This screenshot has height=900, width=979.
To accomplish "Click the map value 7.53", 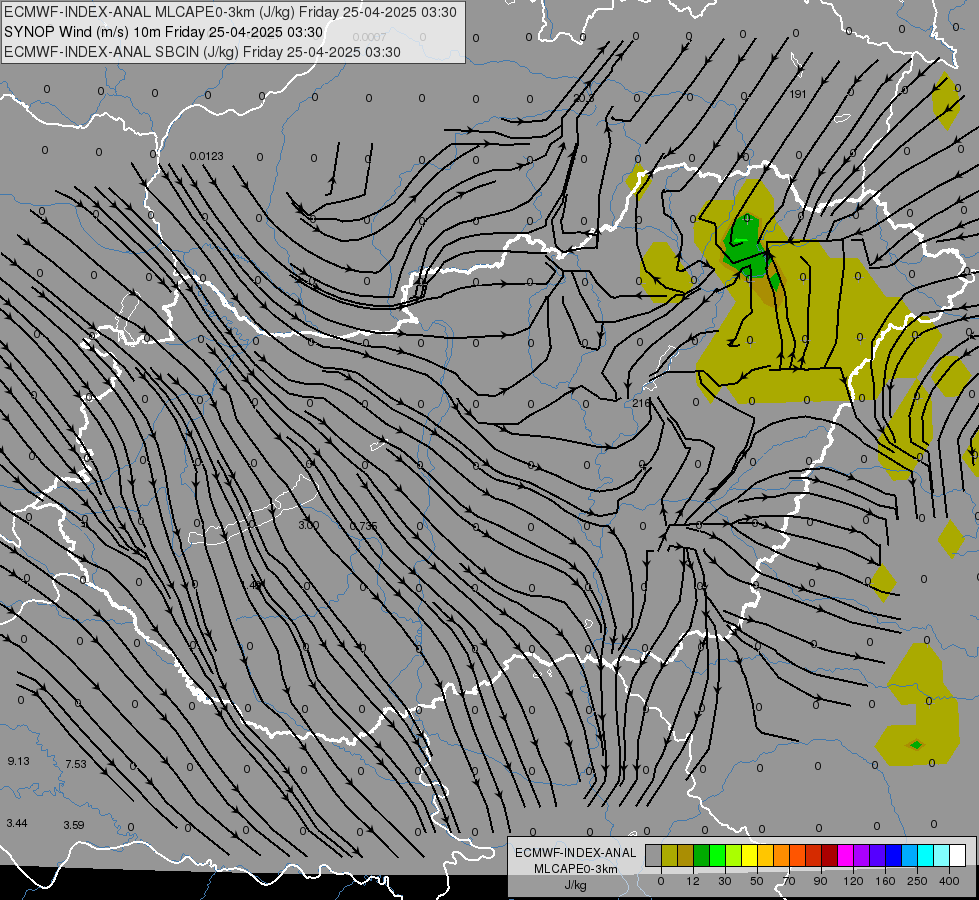I will (76, 764).
